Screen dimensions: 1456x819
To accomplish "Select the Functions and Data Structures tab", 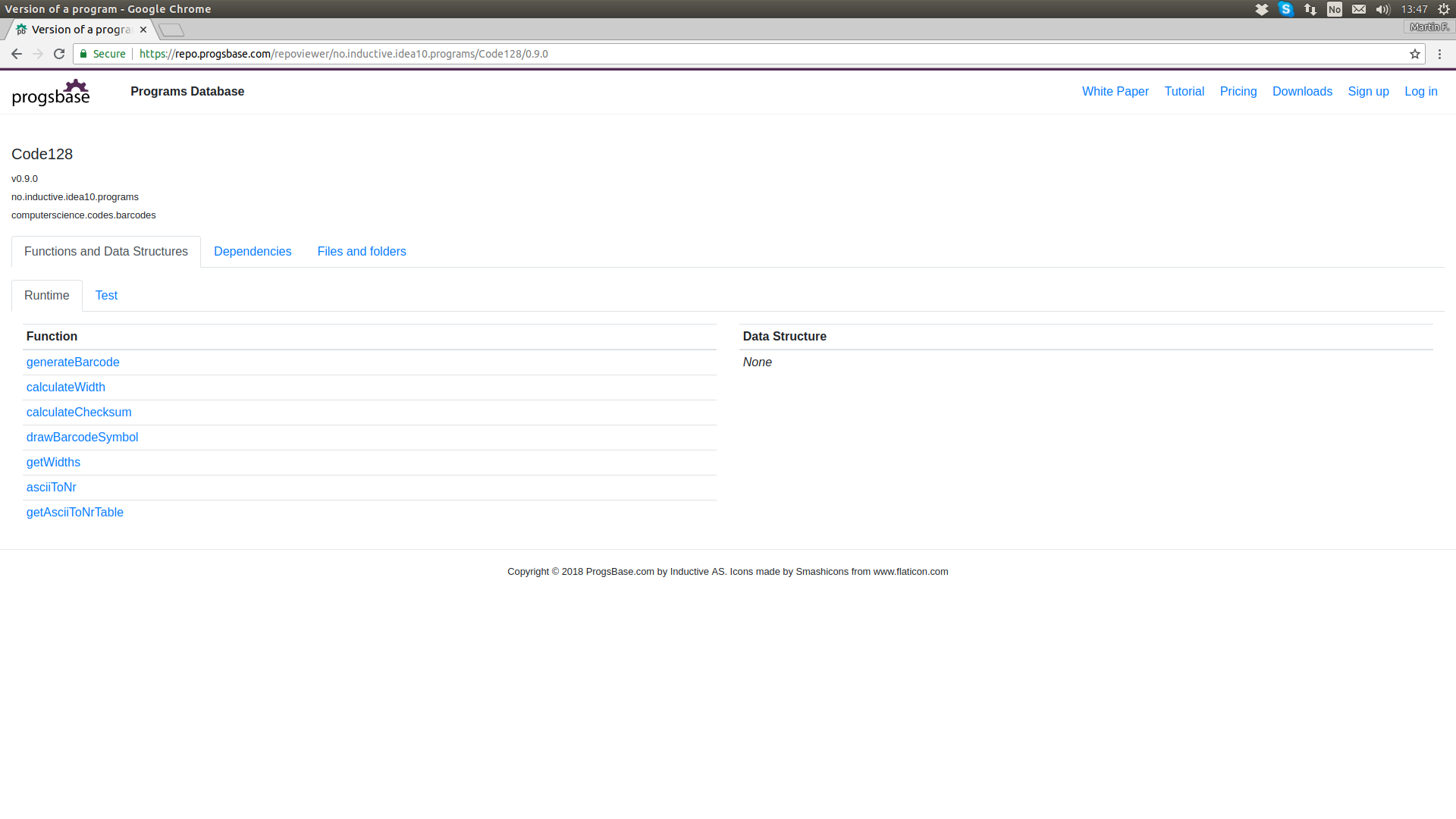I will [x=106, y=251].
